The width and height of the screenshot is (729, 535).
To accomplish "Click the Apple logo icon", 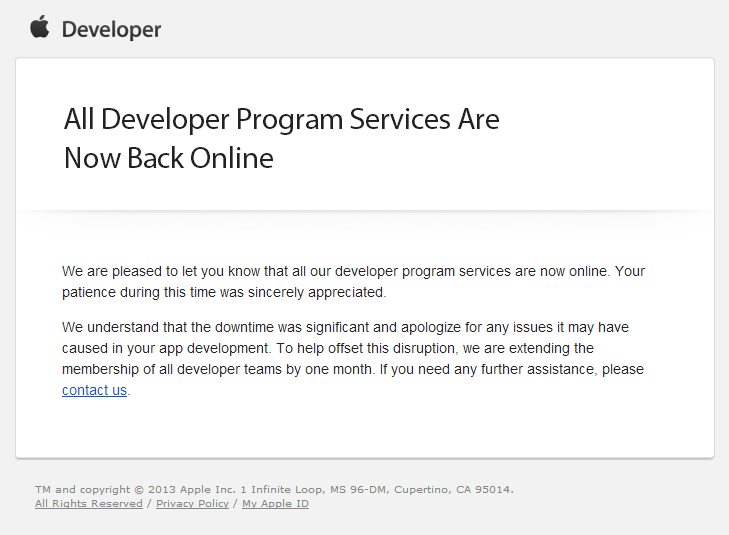I will tap(40, 26).
